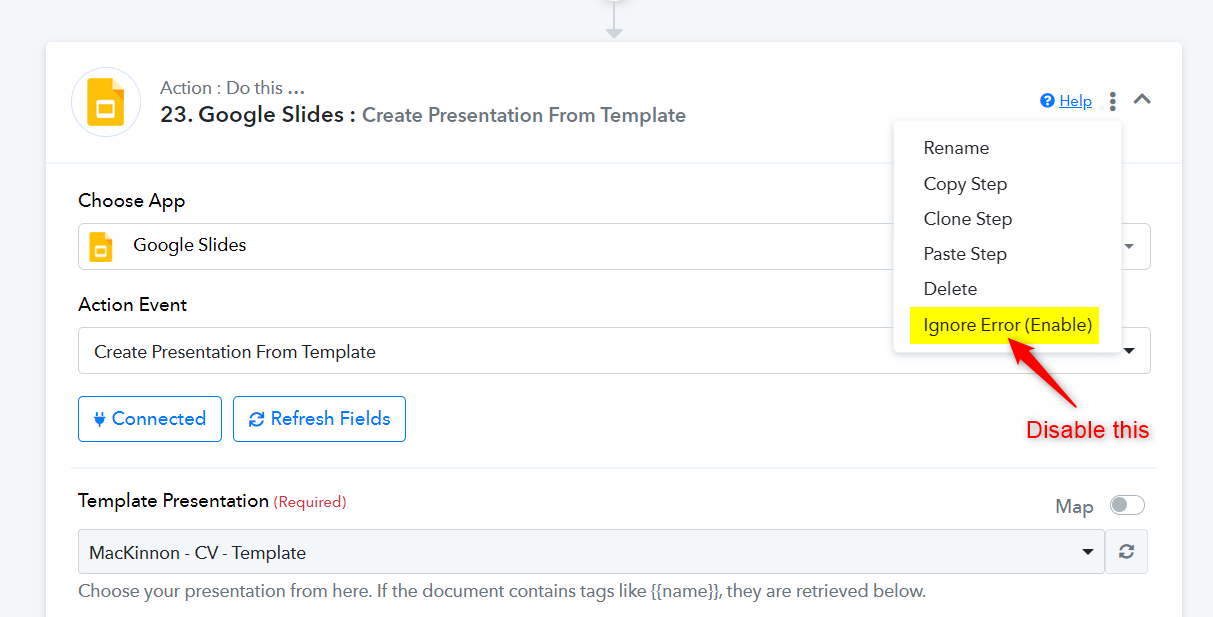Image resolution: width=1213 pixels, height=617 pixels.
Task: Open the Help link
Action: [1075, 101]
